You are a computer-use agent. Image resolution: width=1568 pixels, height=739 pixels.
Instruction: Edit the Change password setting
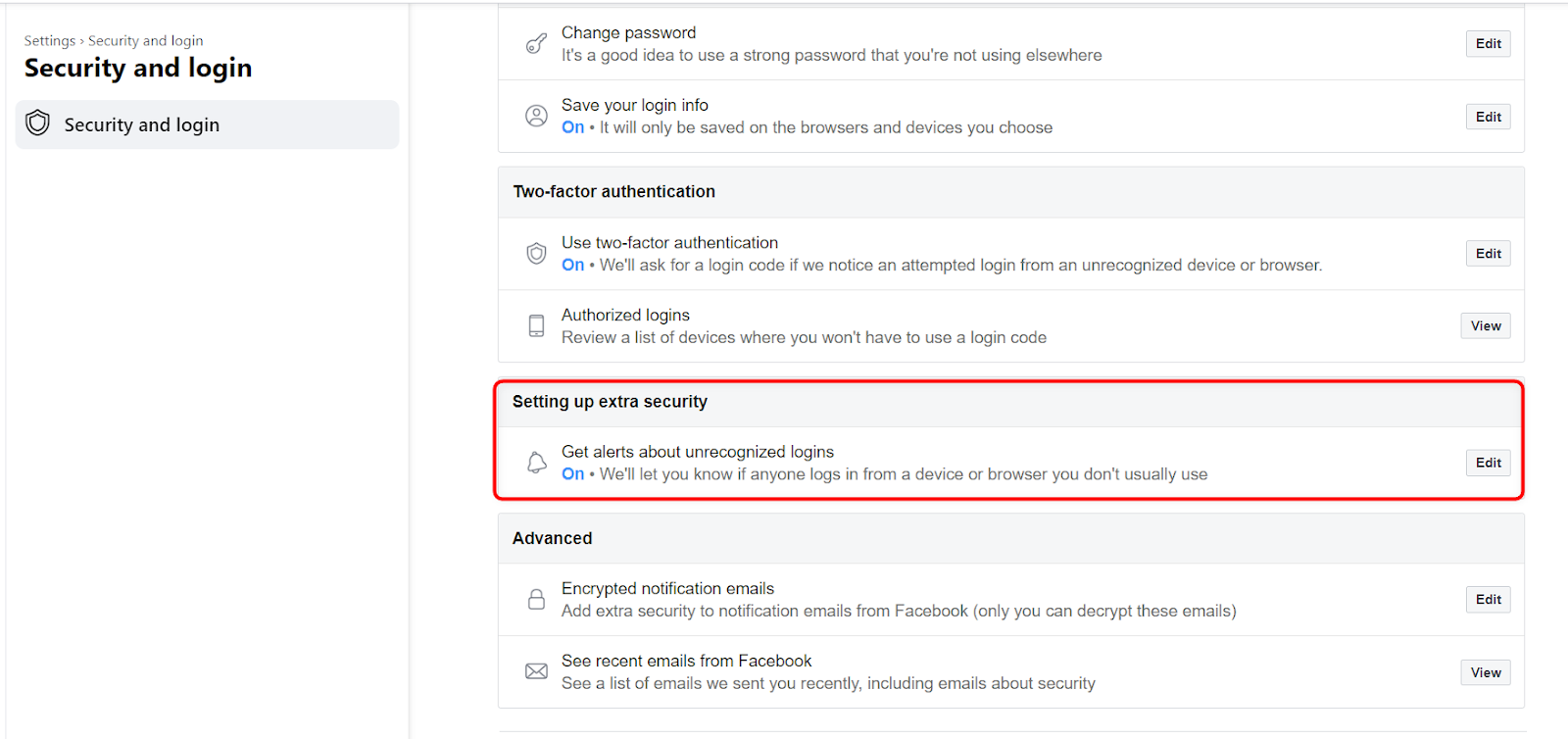[1487, 43]
